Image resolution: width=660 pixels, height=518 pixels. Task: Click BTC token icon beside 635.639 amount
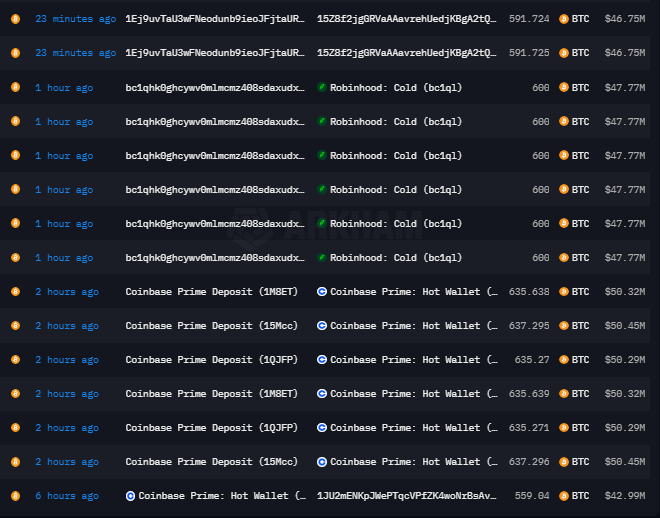564,394
